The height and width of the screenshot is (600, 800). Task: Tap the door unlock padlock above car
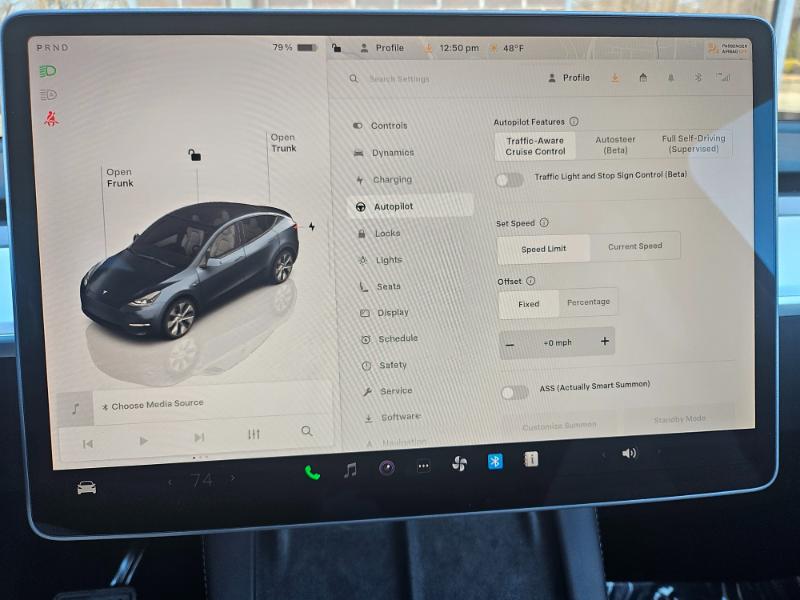click(x=194, y=155)
